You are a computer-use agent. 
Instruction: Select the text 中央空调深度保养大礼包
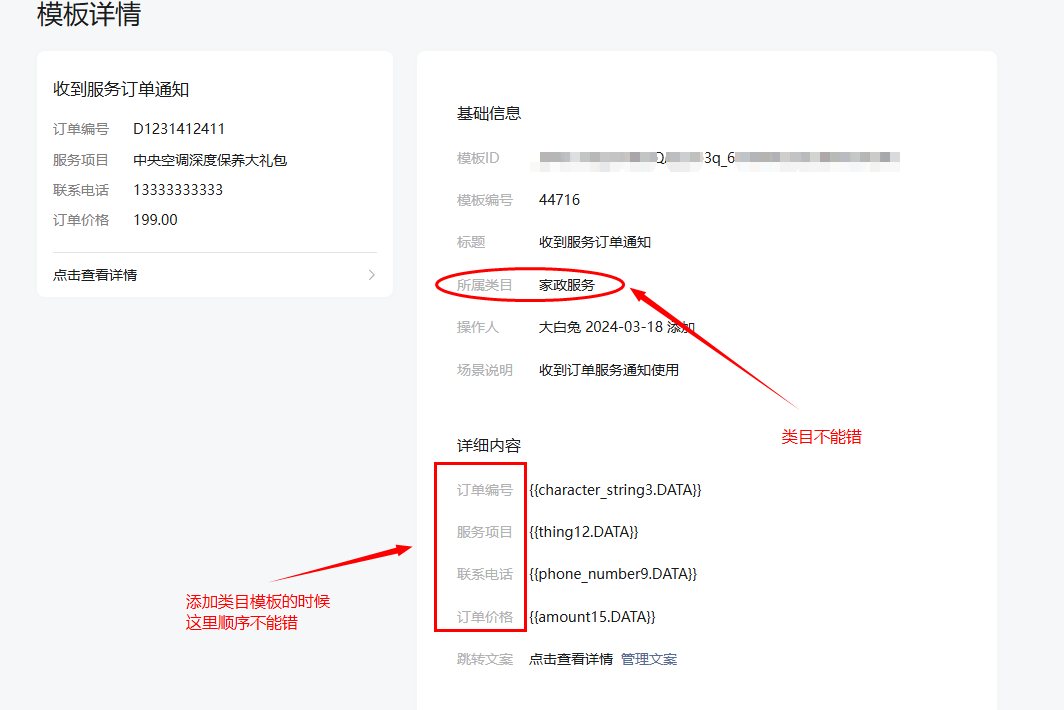[210, 160]
